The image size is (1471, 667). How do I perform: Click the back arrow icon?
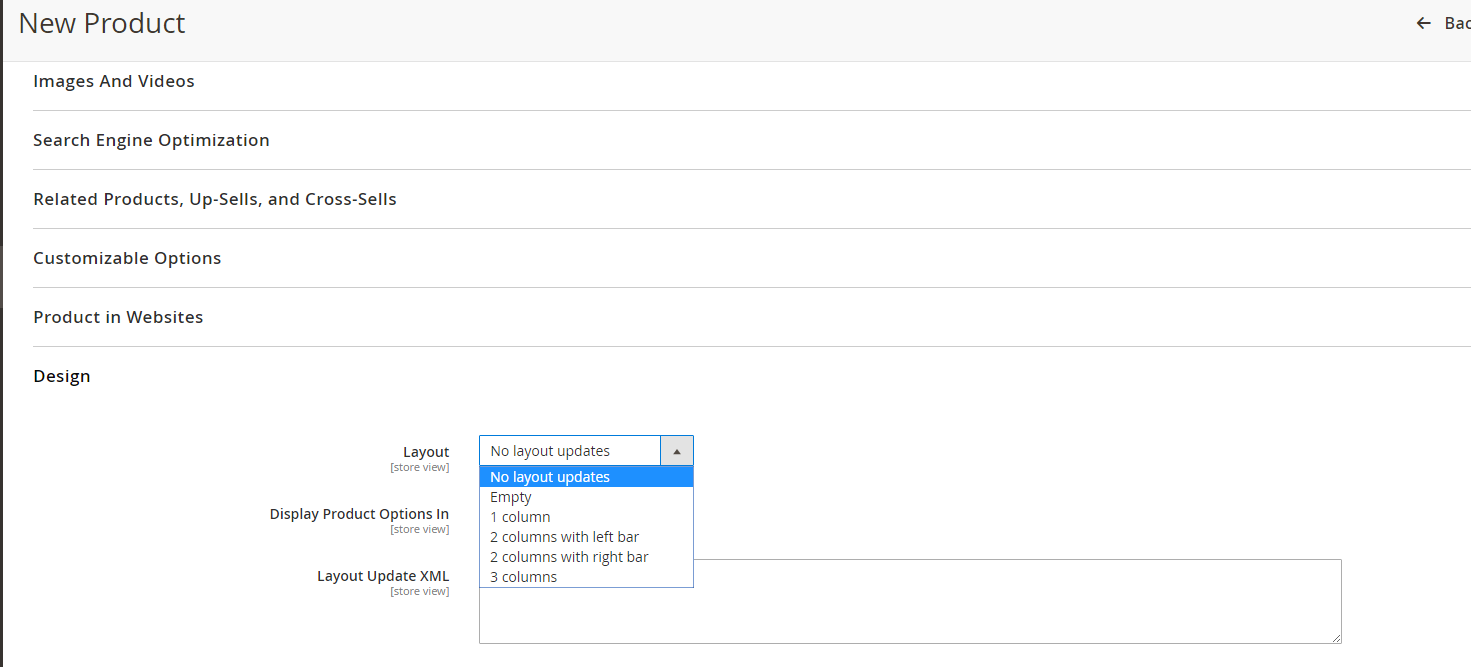click(x=1423, y=22)
